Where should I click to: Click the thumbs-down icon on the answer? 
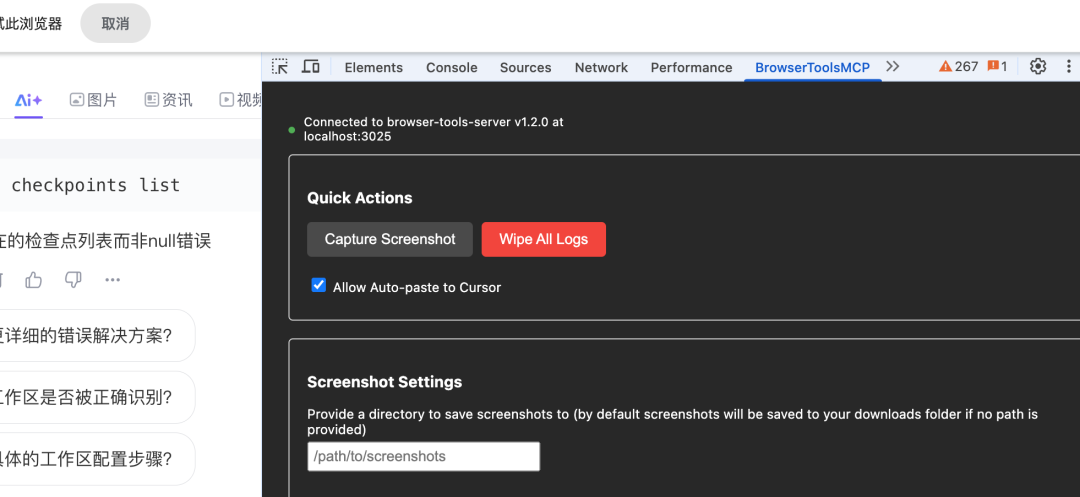coord(73,280)
